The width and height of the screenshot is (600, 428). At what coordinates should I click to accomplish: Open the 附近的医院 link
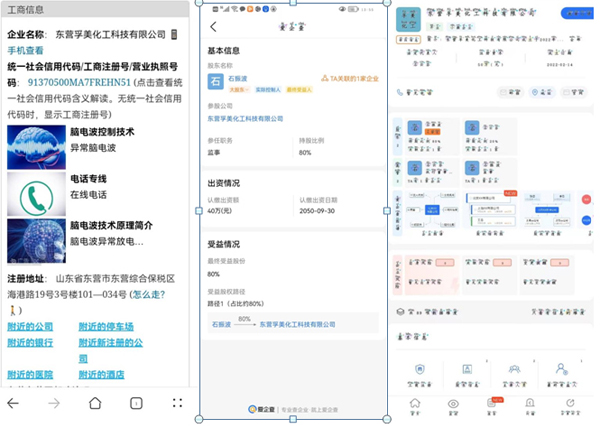30,374
